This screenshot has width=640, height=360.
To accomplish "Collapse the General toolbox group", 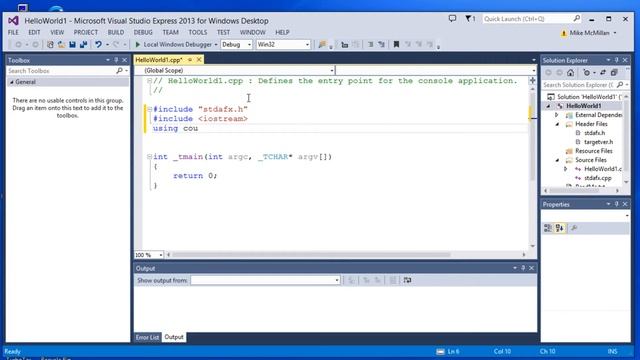I will (x=11, y=82).
